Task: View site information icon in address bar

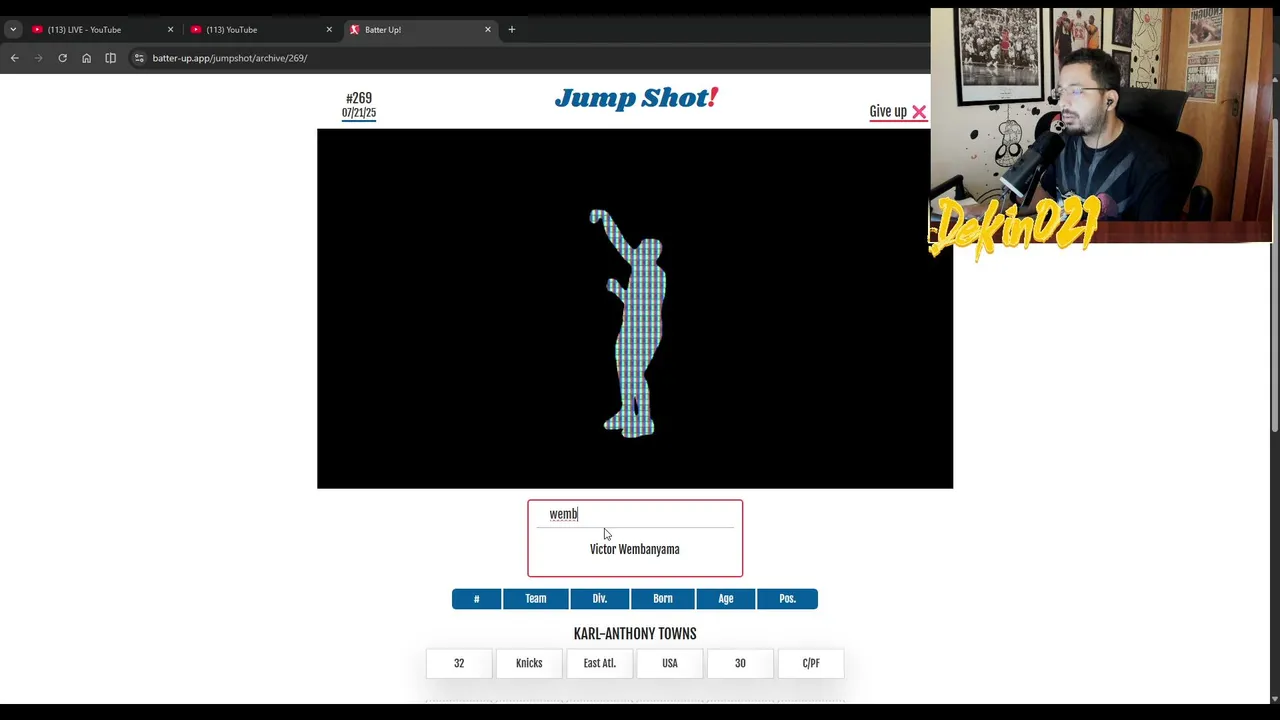Action: [139, 58]
